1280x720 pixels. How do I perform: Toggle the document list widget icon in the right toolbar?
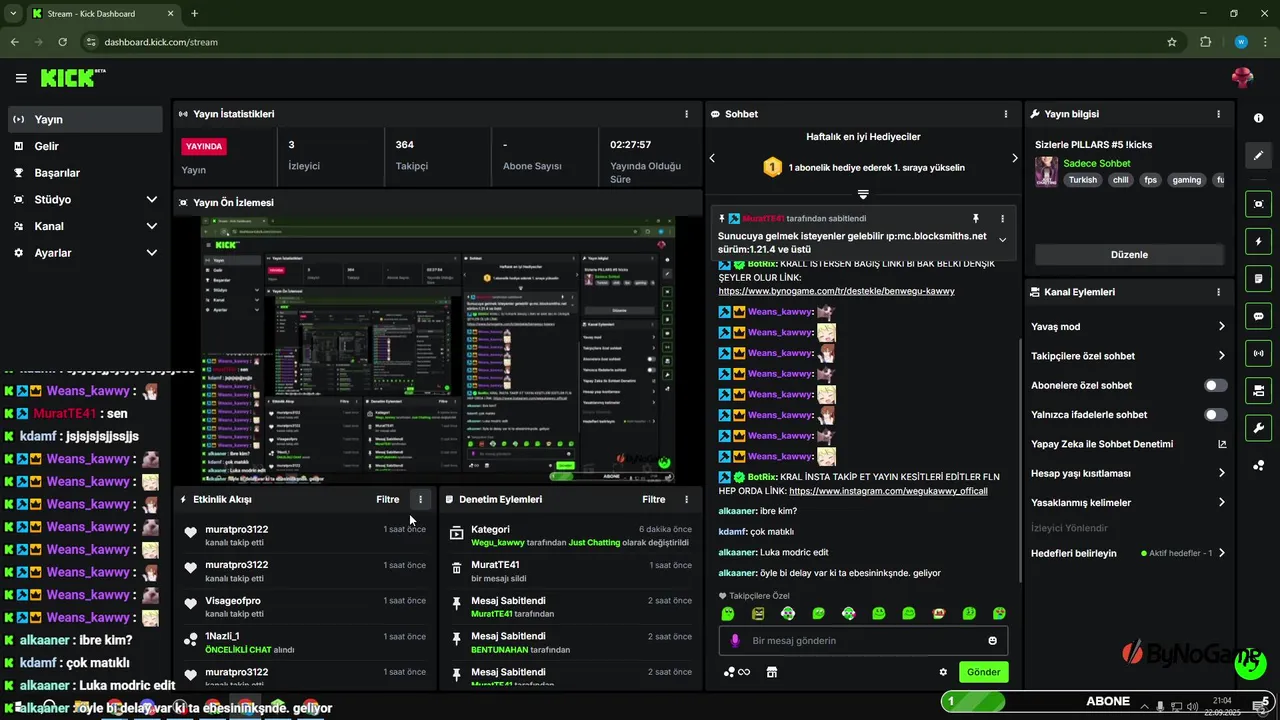[x=1258, y=279]
